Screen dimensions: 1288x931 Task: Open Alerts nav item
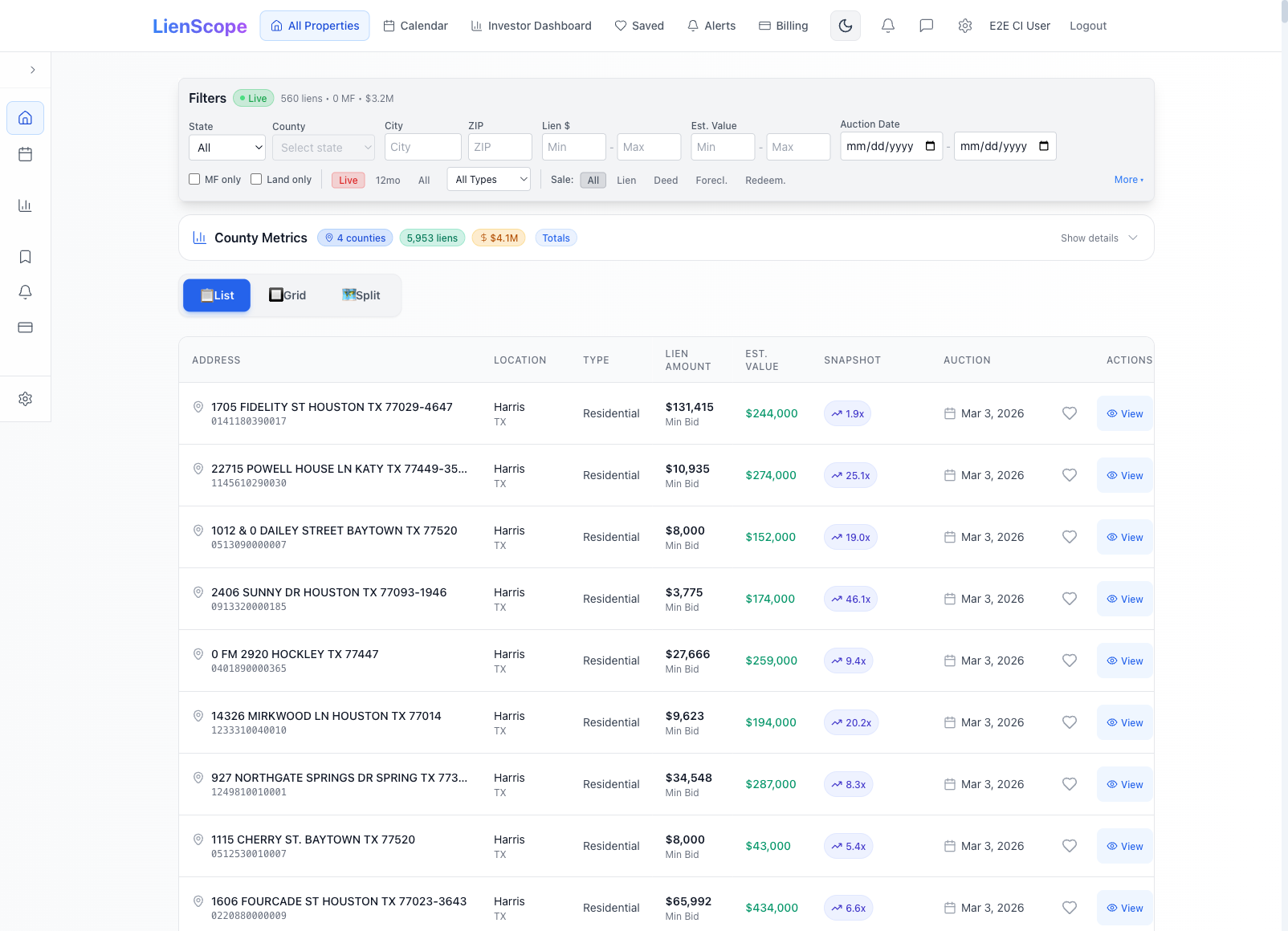tap(711, 26)
